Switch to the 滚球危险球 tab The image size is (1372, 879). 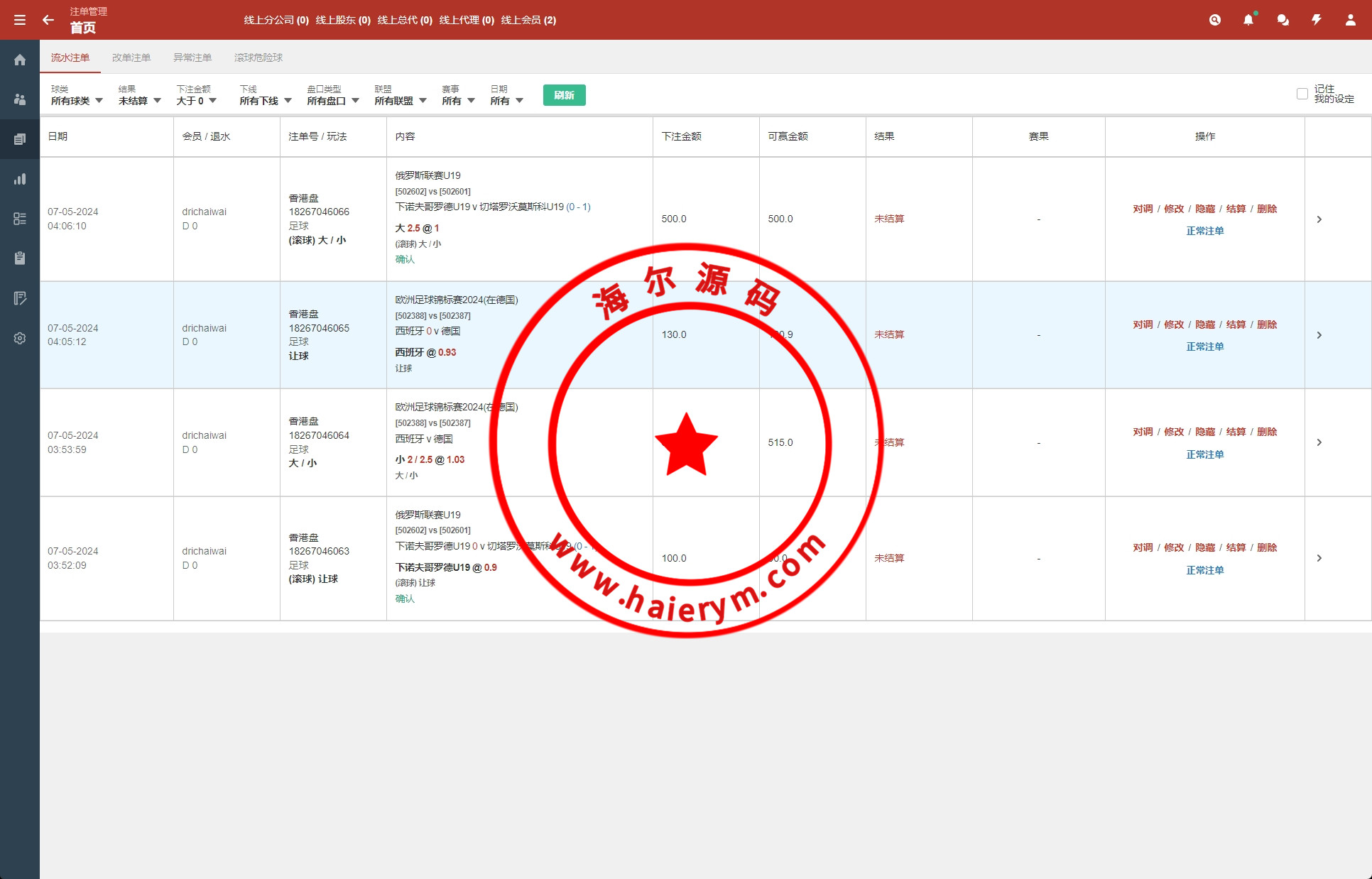click(x=258, y=58)
